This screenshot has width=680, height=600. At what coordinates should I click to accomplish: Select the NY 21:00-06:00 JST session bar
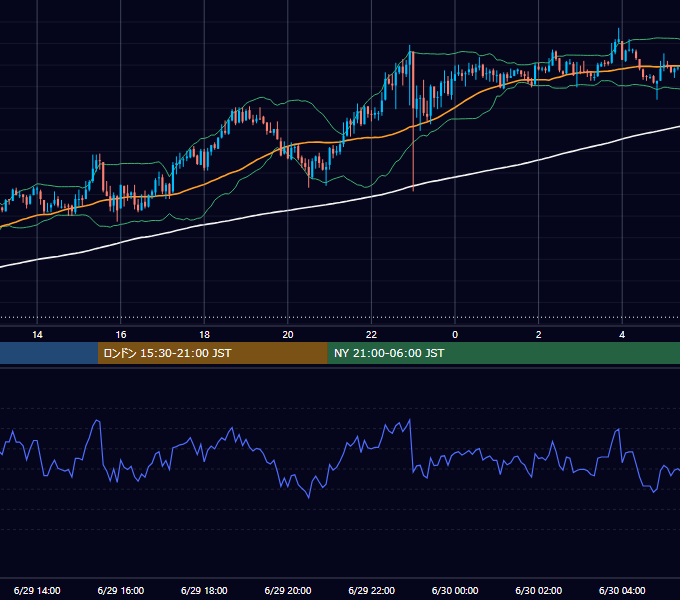pyautogui.click(x=503, y=353)
